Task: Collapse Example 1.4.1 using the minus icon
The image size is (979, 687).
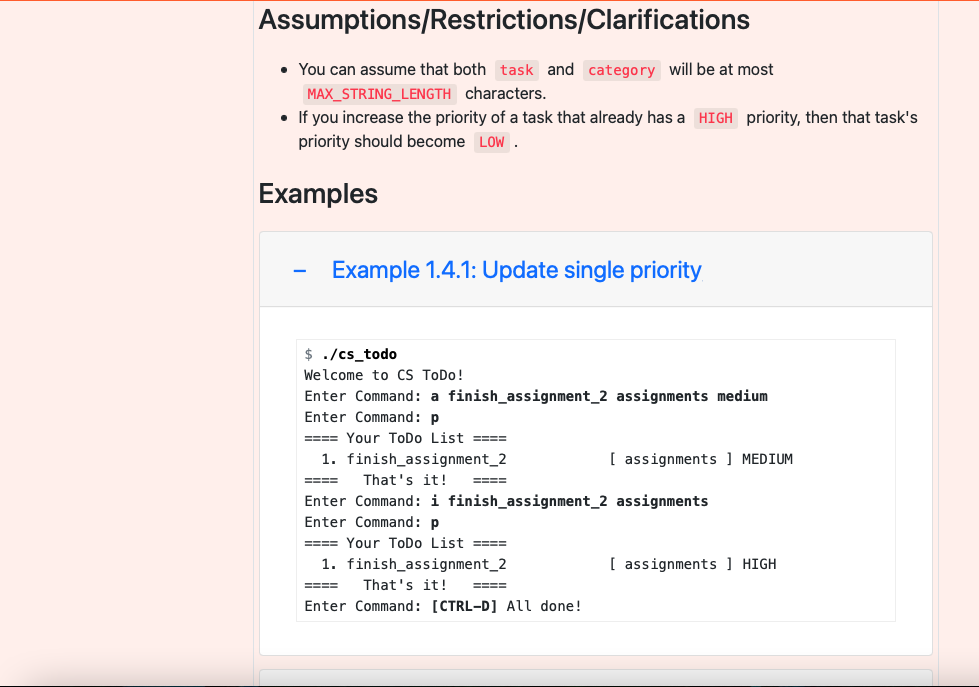Action: point(298,270)
